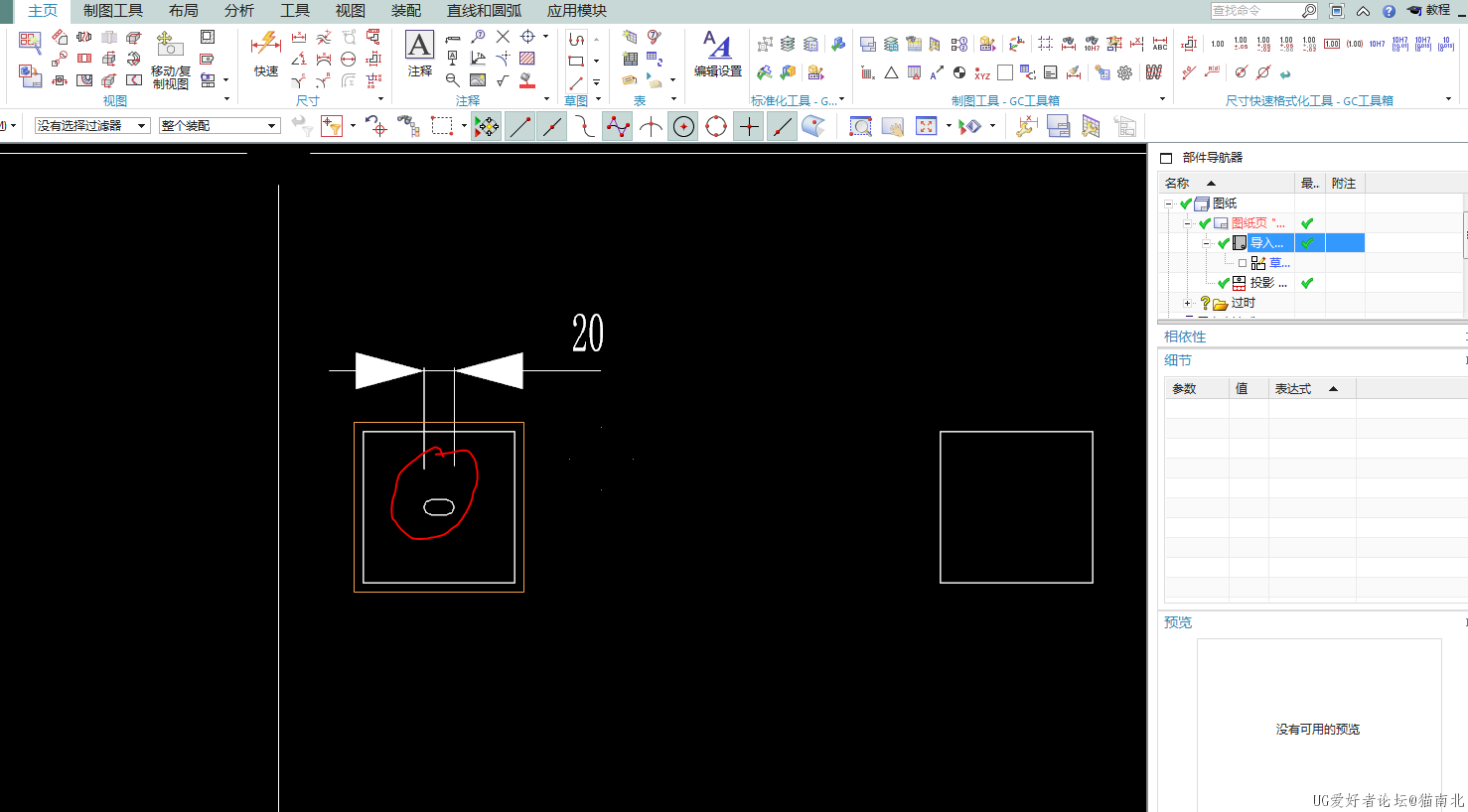Click the selection filter funnel icon
The height and width of the screenshot is (812, 1468).
pos(332,126)
